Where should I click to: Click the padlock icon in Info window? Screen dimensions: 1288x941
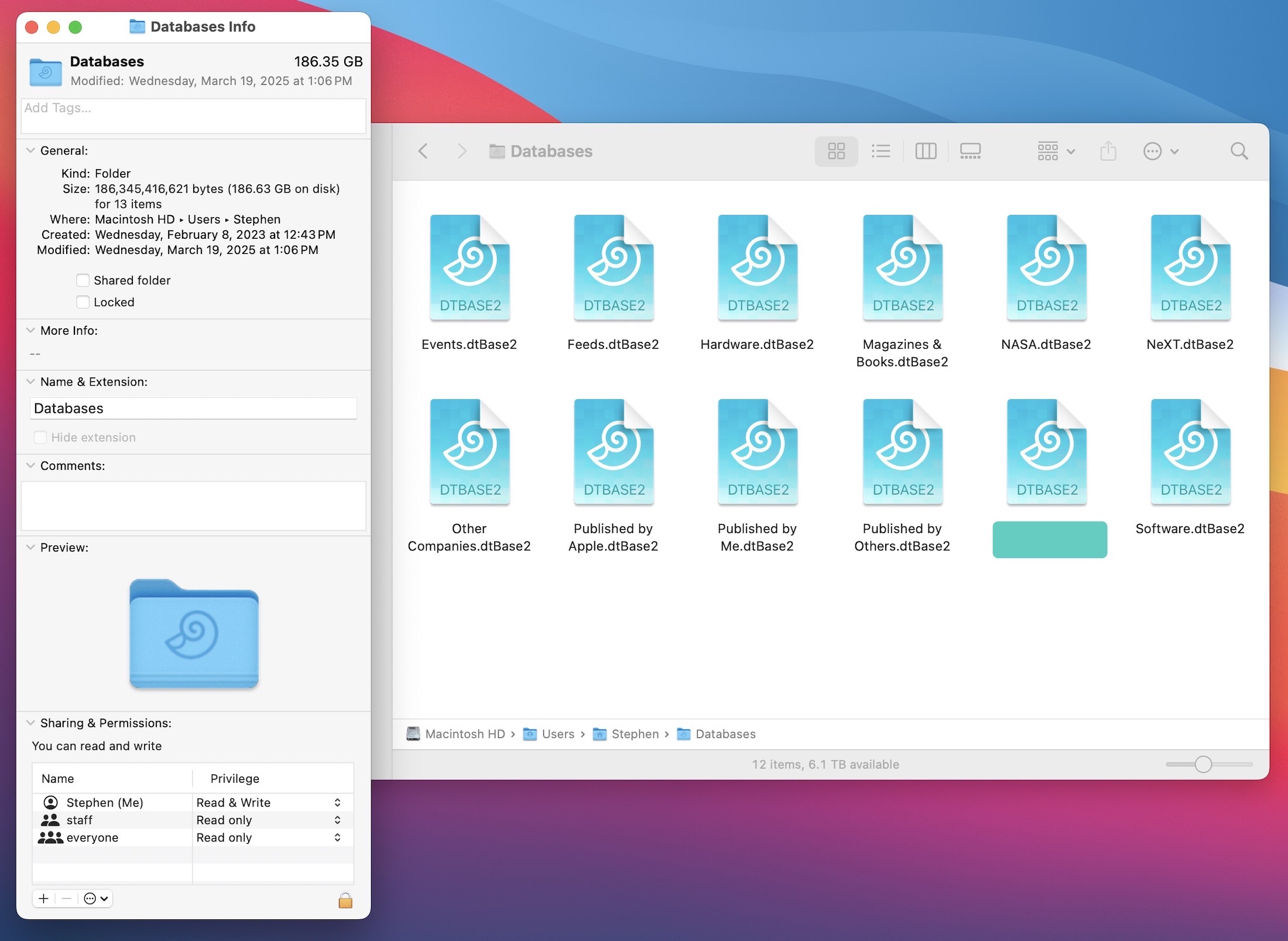(345, 900)
